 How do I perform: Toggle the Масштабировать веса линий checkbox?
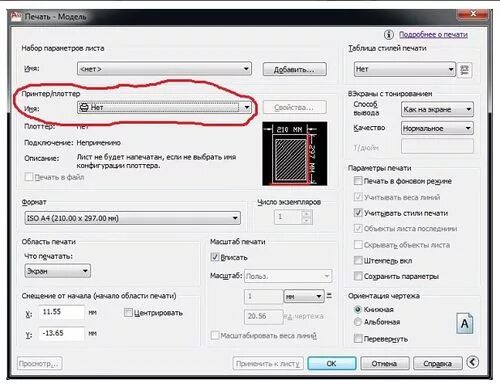[x=215, y=335]
